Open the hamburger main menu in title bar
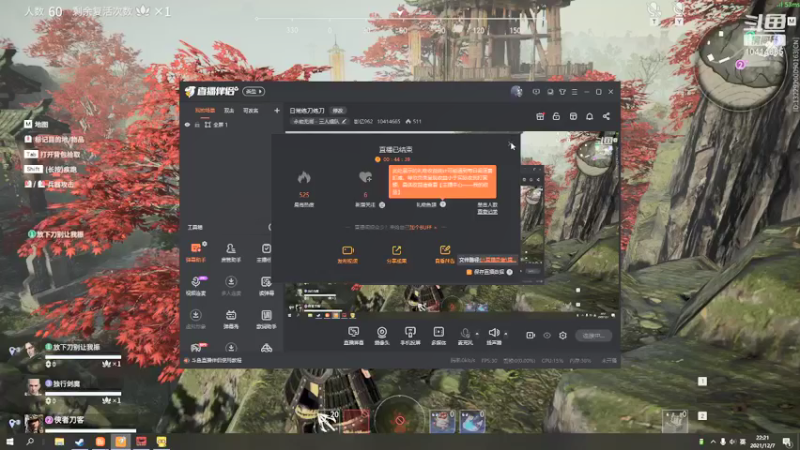 click(574, 92)
